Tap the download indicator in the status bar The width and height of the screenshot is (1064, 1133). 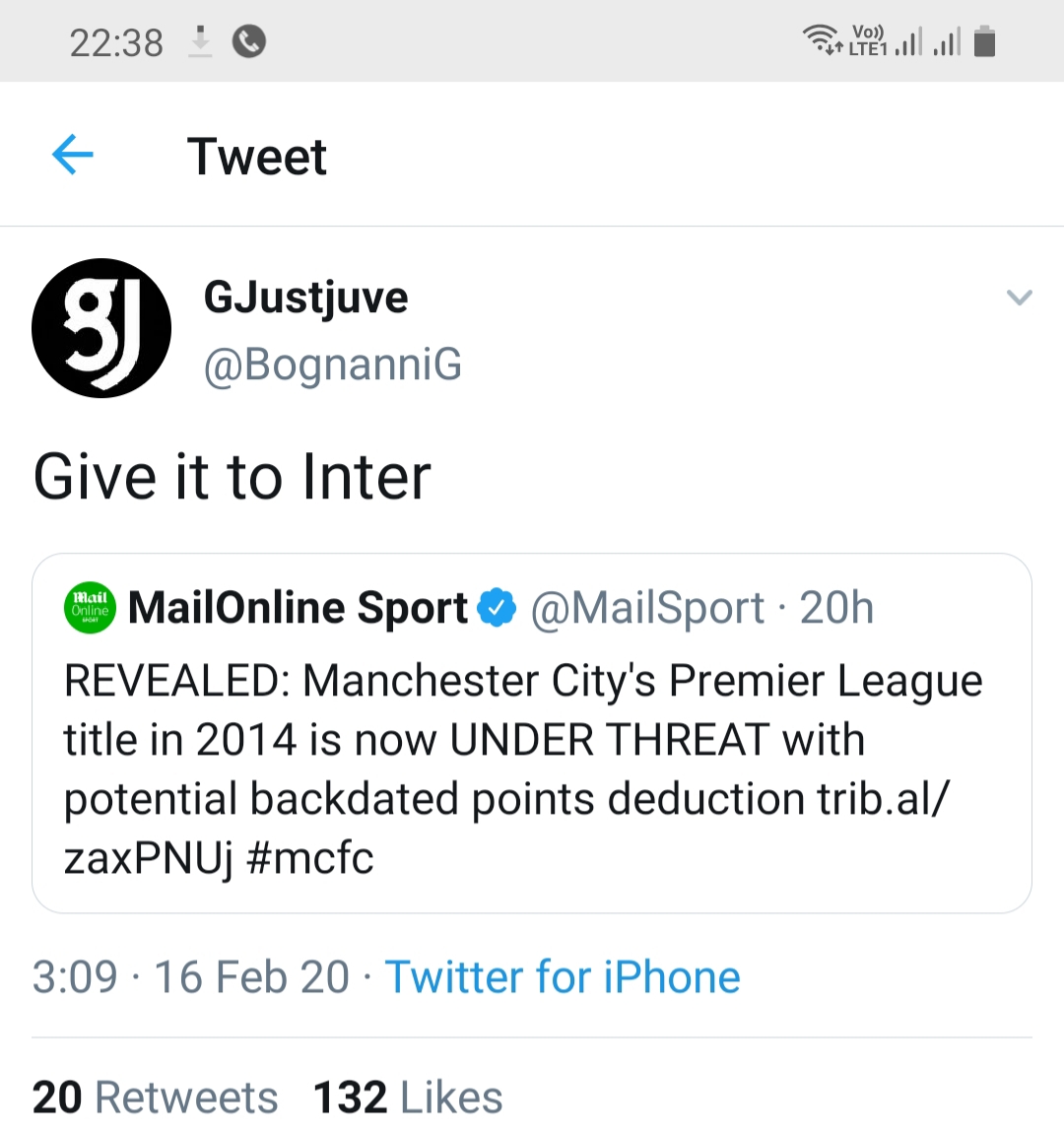(x=200, y=41)
